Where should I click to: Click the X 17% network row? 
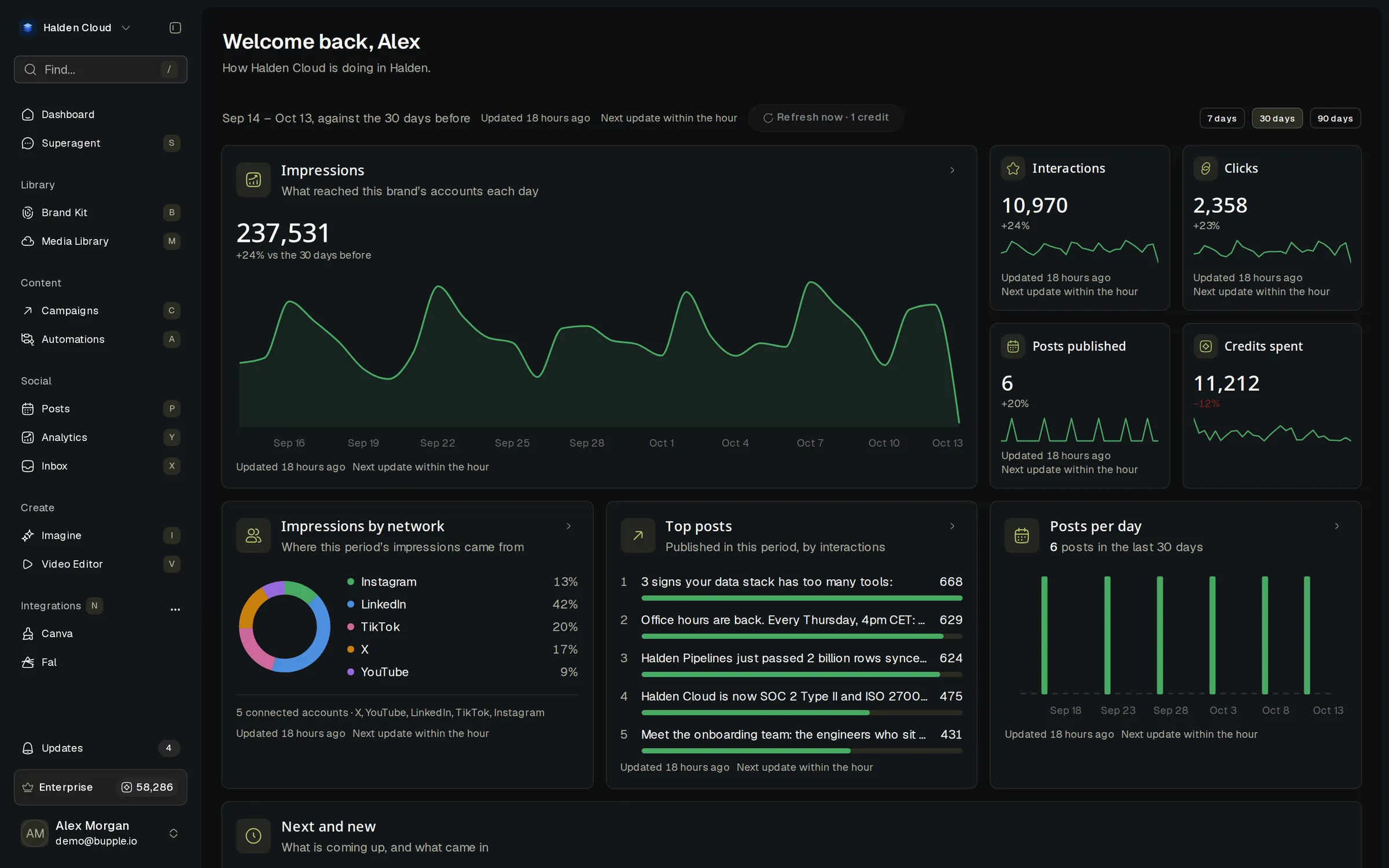[462, 649]
